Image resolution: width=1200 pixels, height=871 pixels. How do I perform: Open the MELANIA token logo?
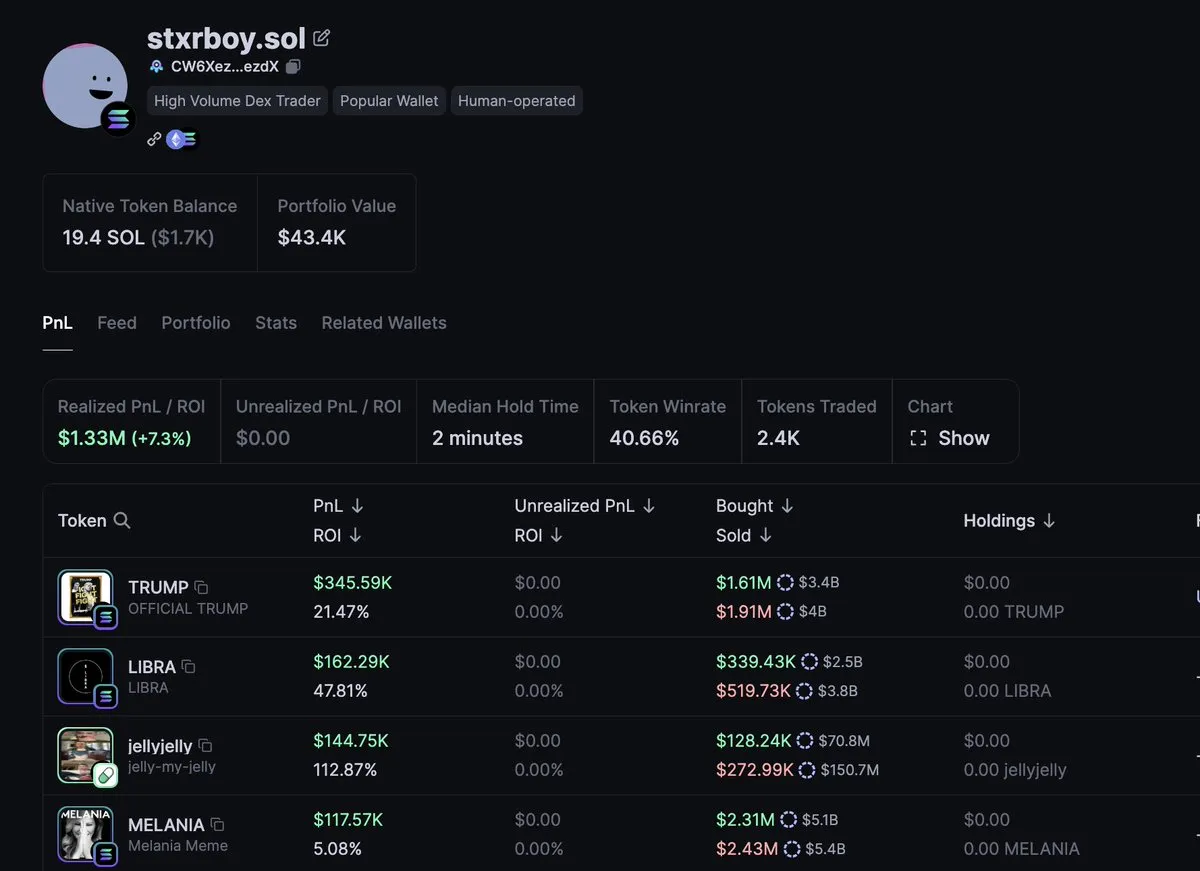click(x=86, y=835)
